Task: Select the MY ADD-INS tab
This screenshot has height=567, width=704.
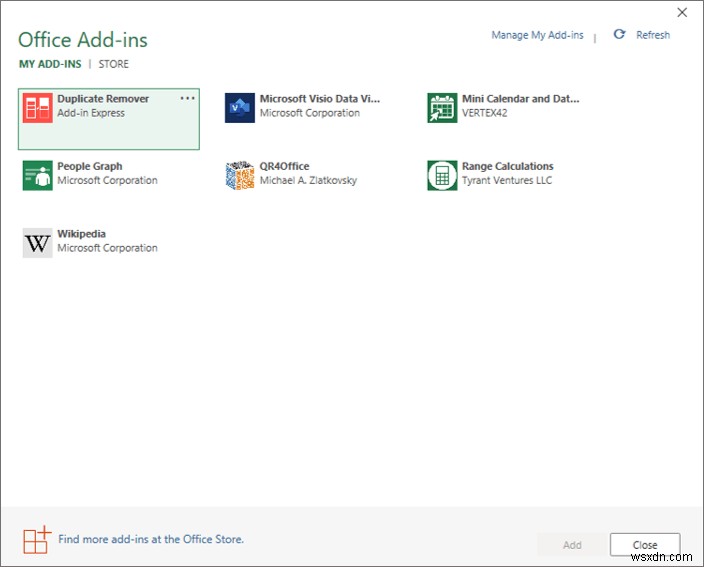Action: 51,64
